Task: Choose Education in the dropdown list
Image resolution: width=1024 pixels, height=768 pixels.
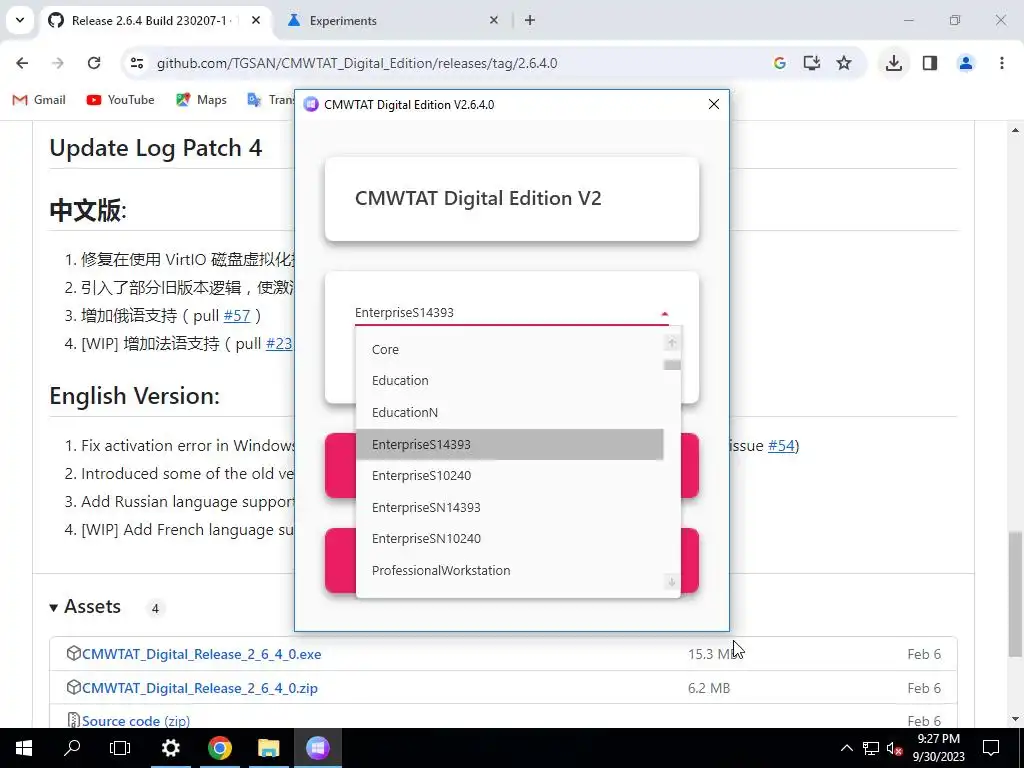Action: 509,381
